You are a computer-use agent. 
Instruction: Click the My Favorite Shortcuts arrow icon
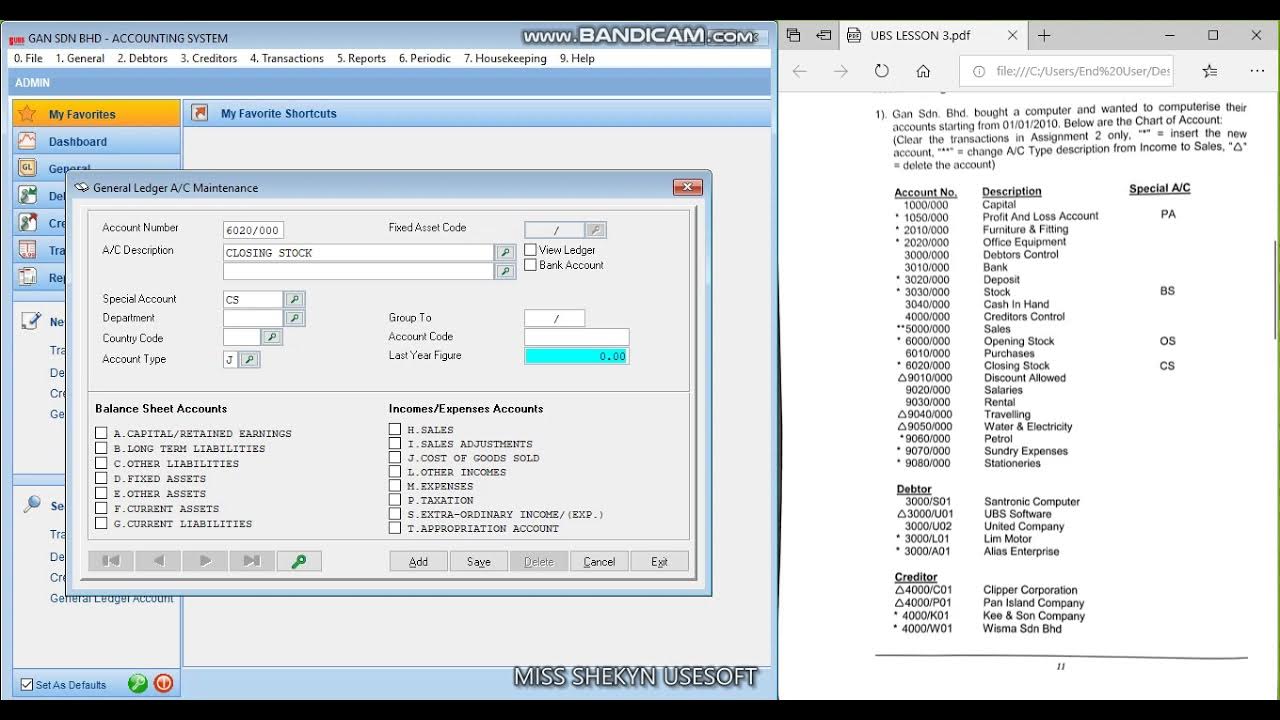(200, 113)
